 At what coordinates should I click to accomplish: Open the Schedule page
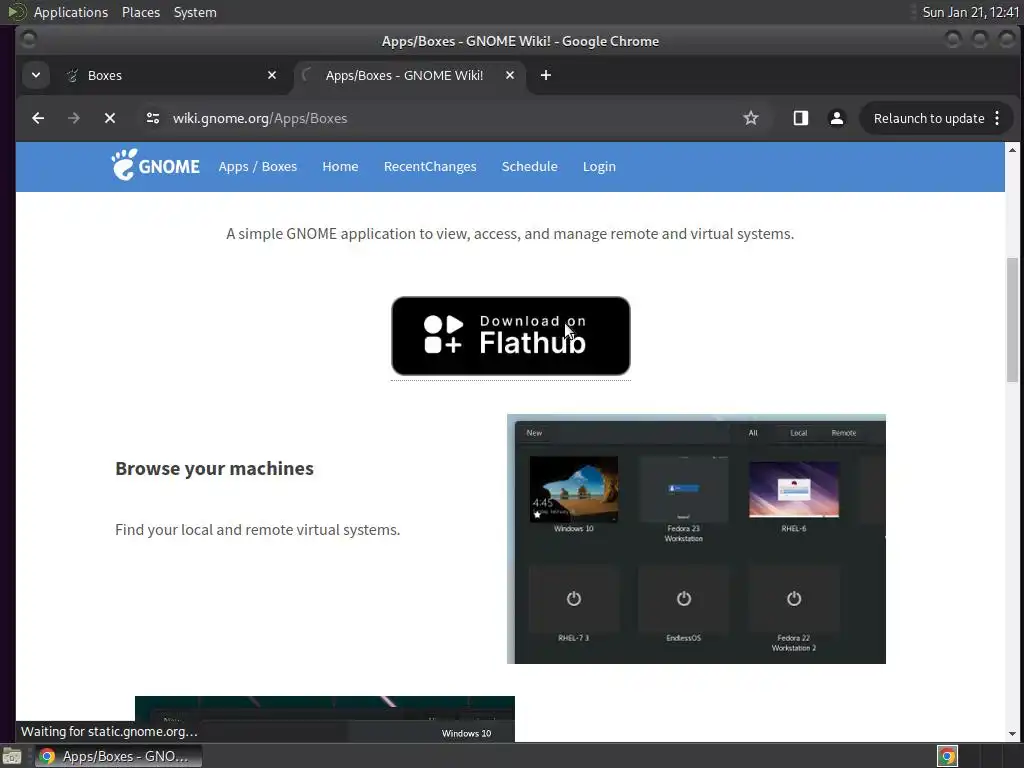(530, 167)
